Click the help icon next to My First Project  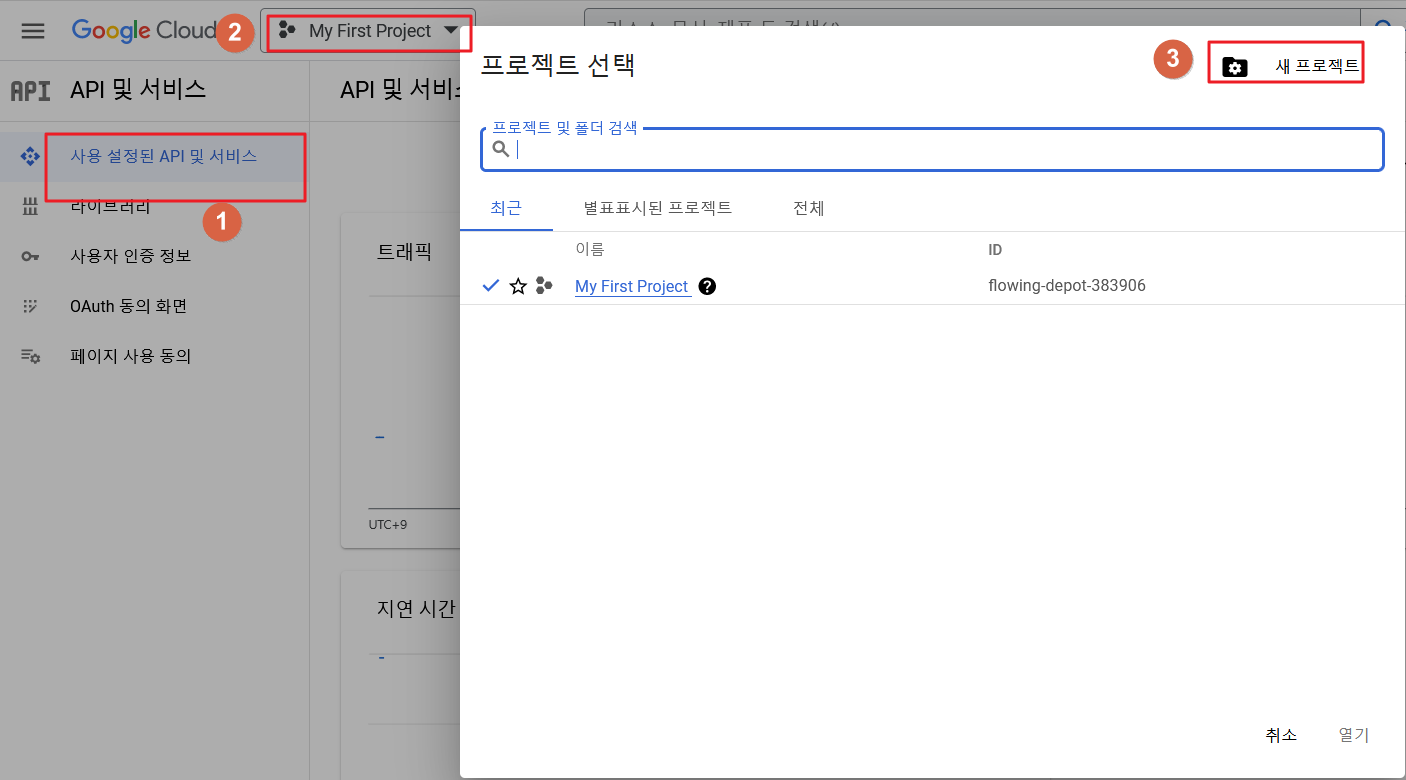[707, 286]
